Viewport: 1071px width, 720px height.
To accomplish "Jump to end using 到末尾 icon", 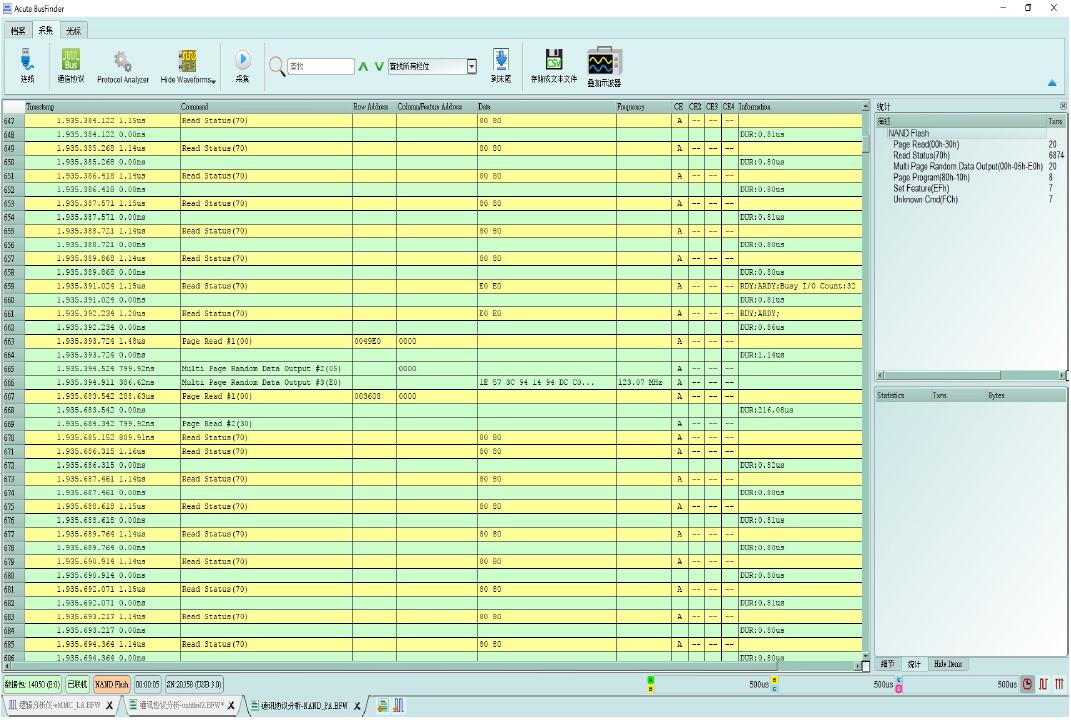I will tap(501, 62).
